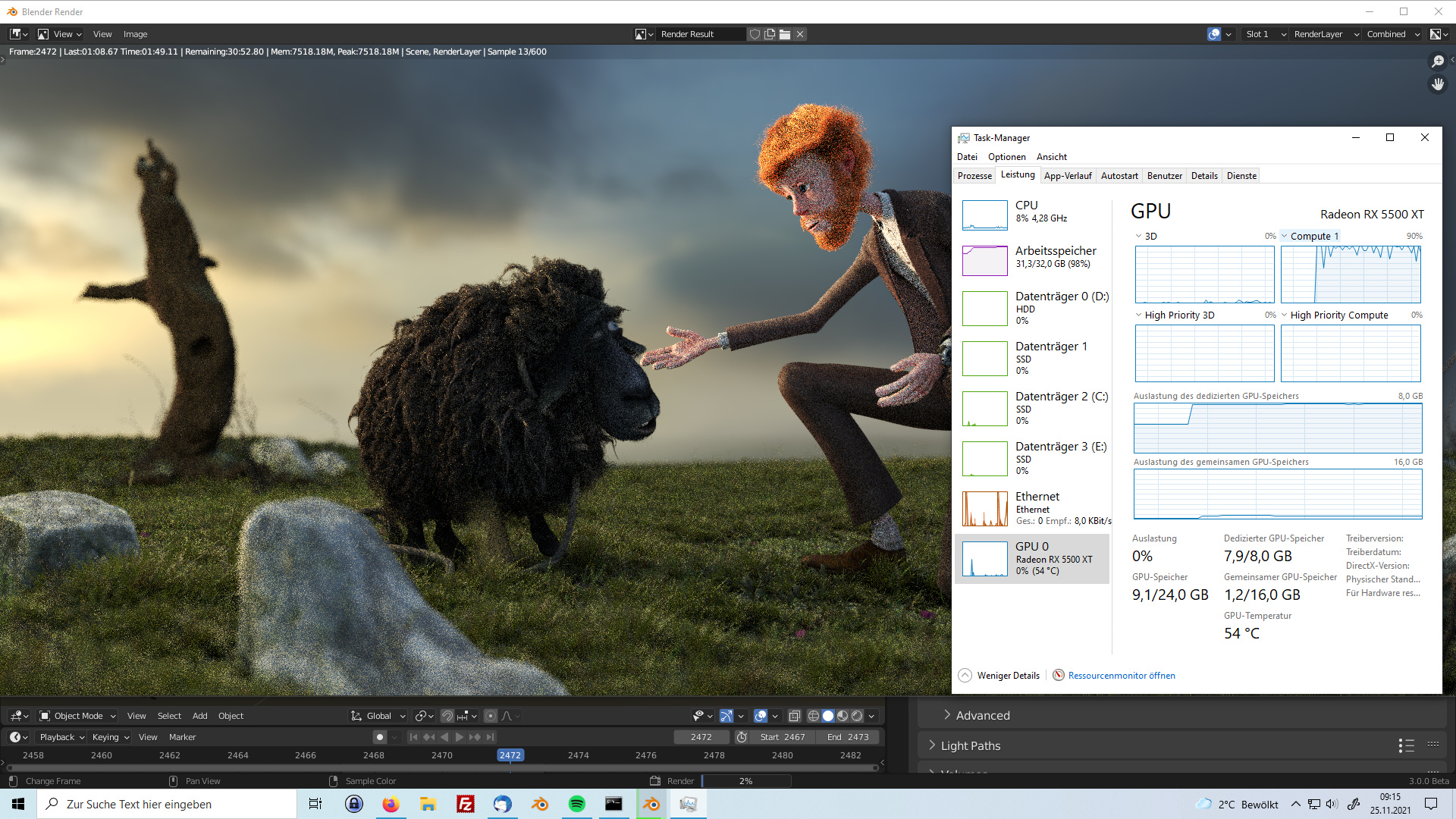This screenshot has width=1456, height=819.
Task: Open the Image menu in render window
Action: (135, 34)
